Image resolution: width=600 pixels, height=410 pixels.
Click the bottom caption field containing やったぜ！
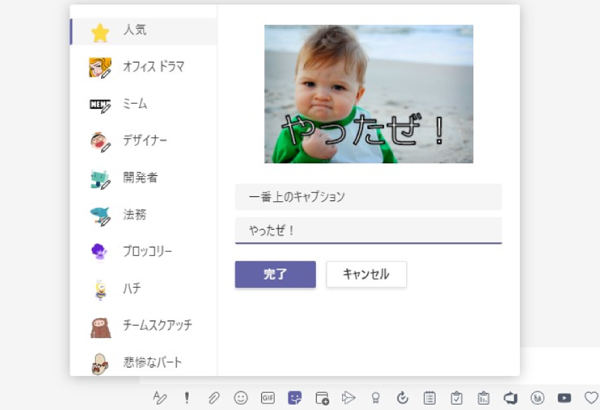coord(368,230)
